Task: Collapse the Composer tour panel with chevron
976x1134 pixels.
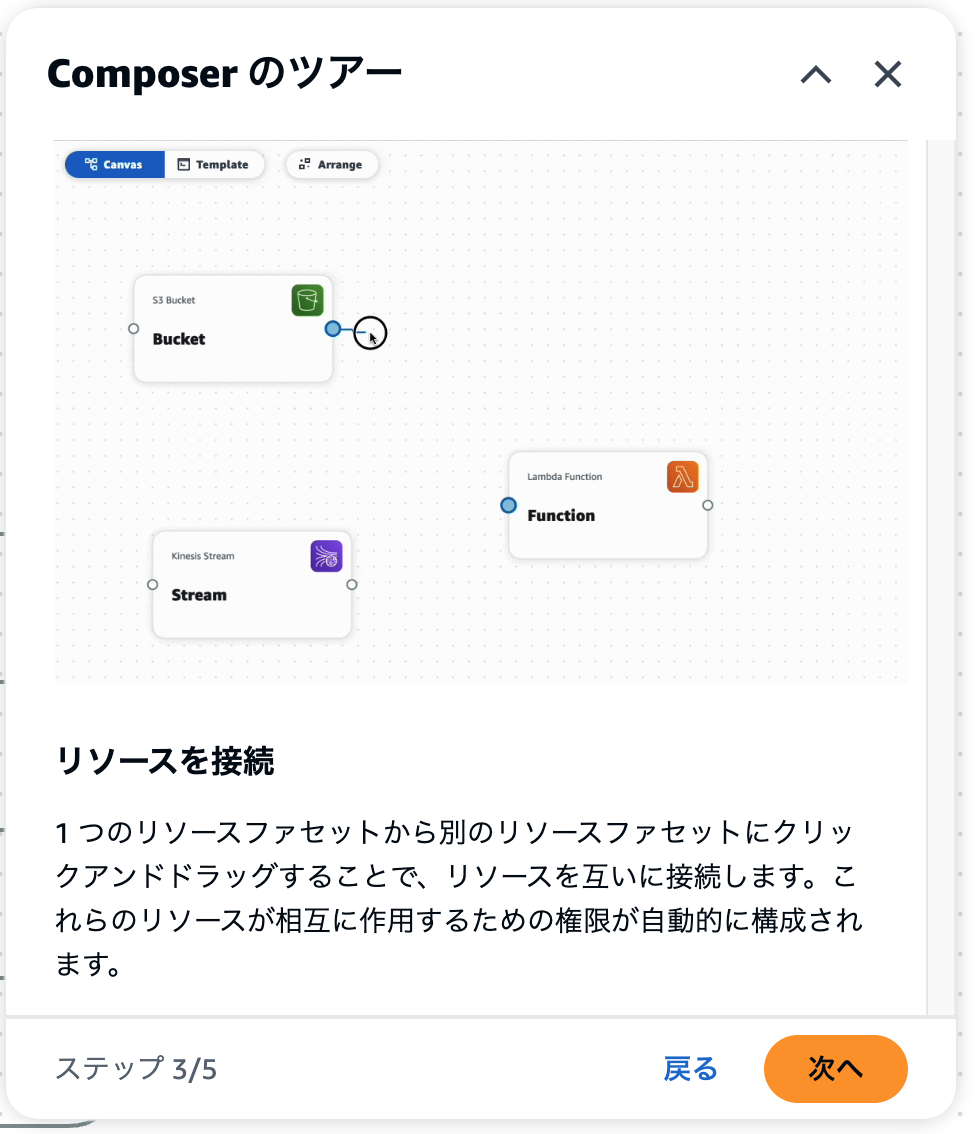Action: pos(816,74)
